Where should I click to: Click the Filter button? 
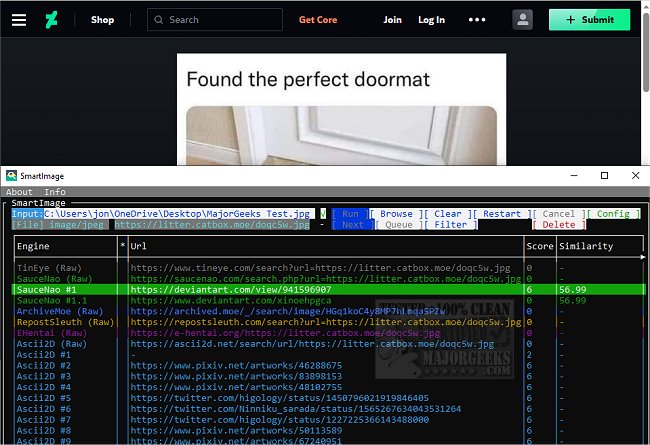(451, 224)
